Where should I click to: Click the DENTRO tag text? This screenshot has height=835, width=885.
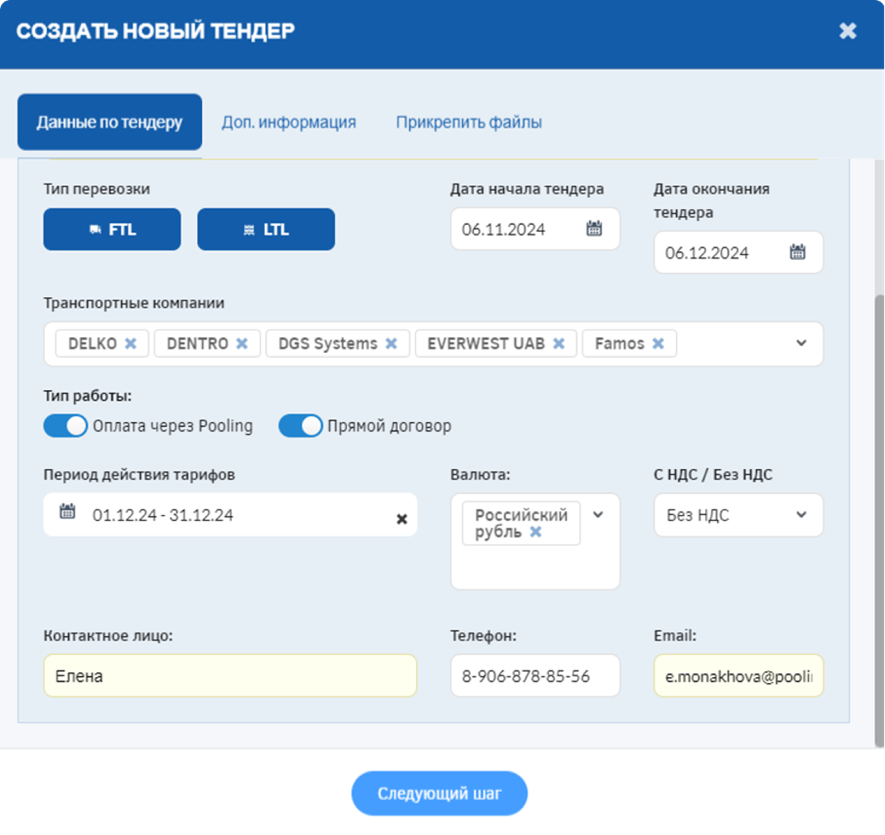[198, 343]
